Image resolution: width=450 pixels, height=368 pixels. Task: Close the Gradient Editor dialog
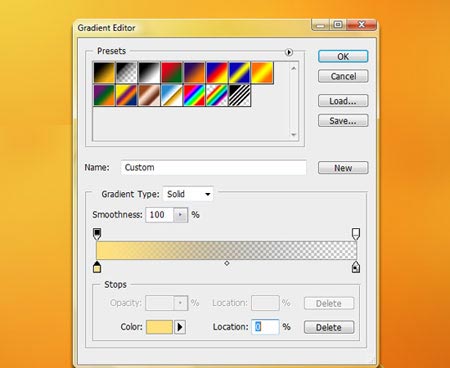click(x=362, y=25)
